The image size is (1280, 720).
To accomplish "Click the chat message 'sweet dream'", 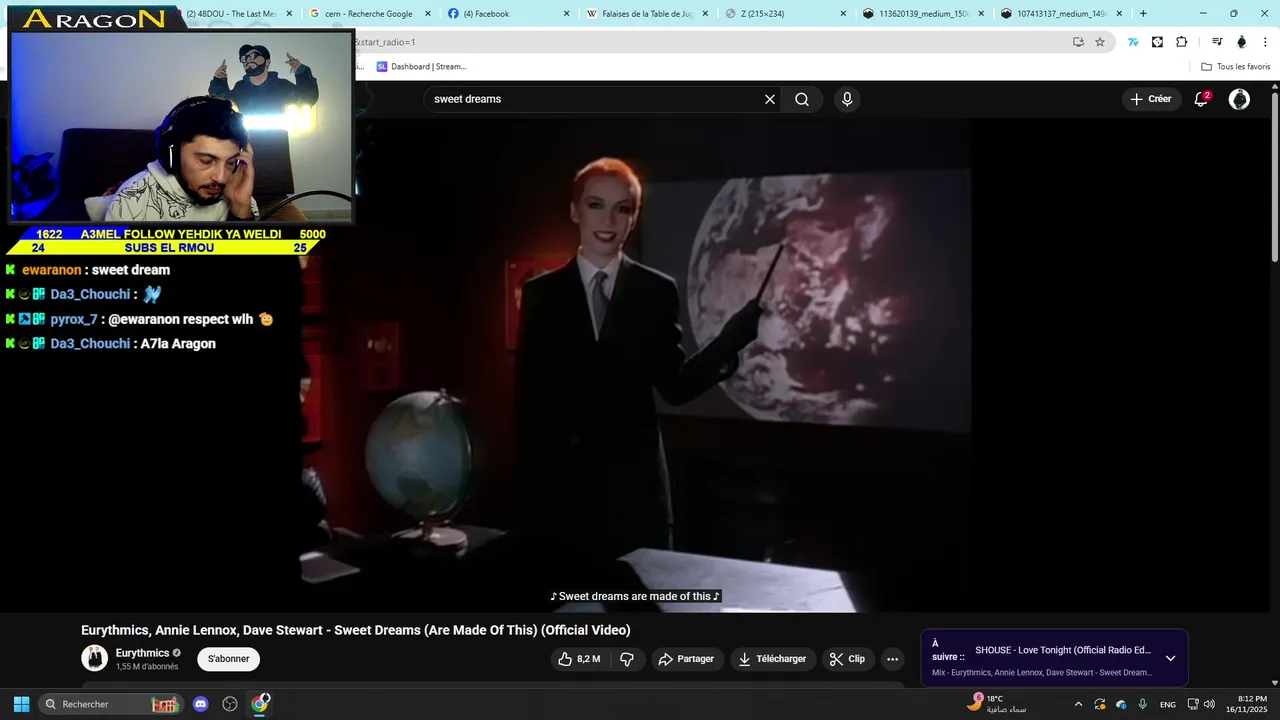I will [131, 270].
